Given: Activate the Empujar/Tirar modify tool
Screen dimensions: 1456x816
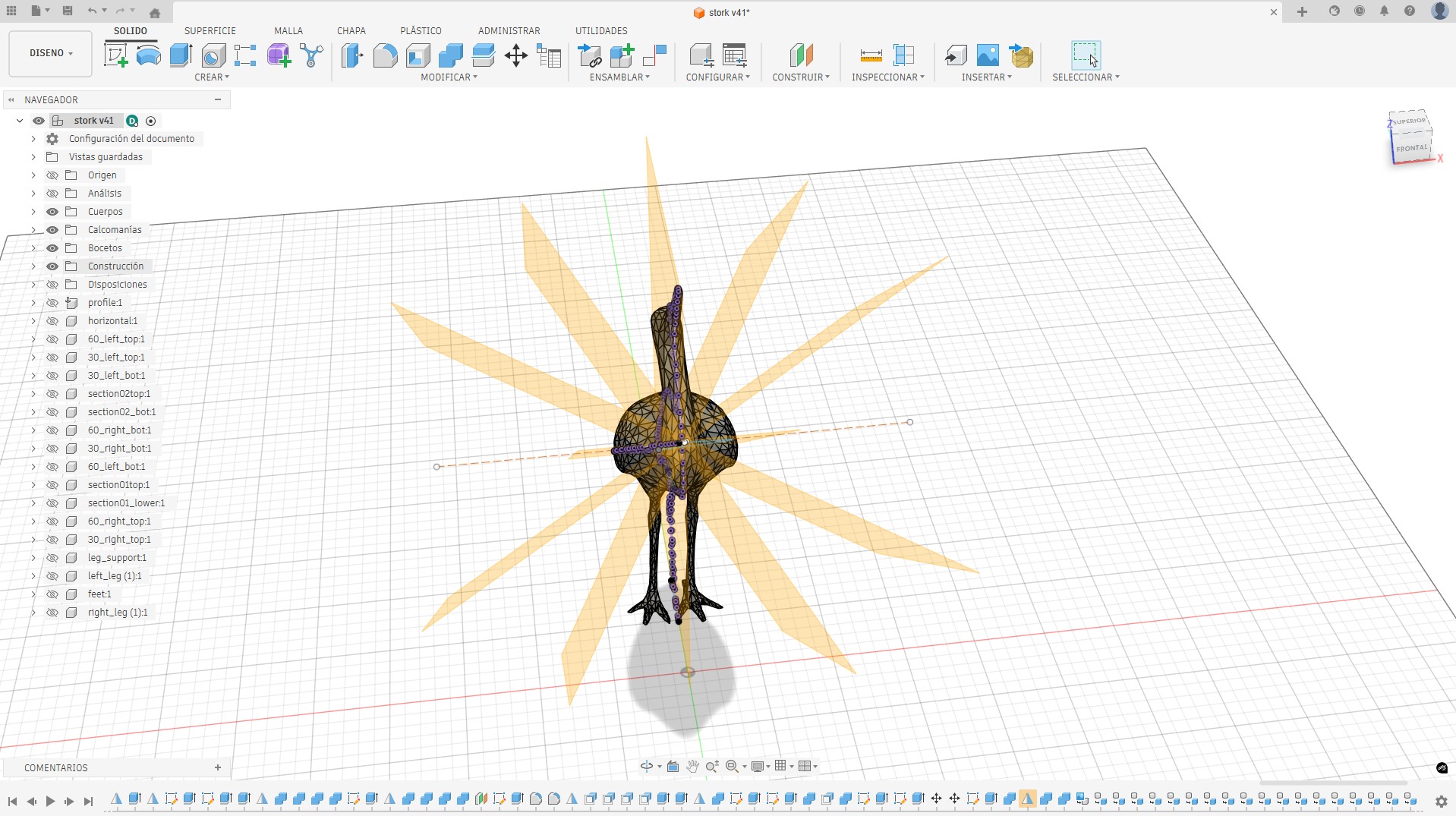Looking at the screenshot, I should tap(352, 55).
